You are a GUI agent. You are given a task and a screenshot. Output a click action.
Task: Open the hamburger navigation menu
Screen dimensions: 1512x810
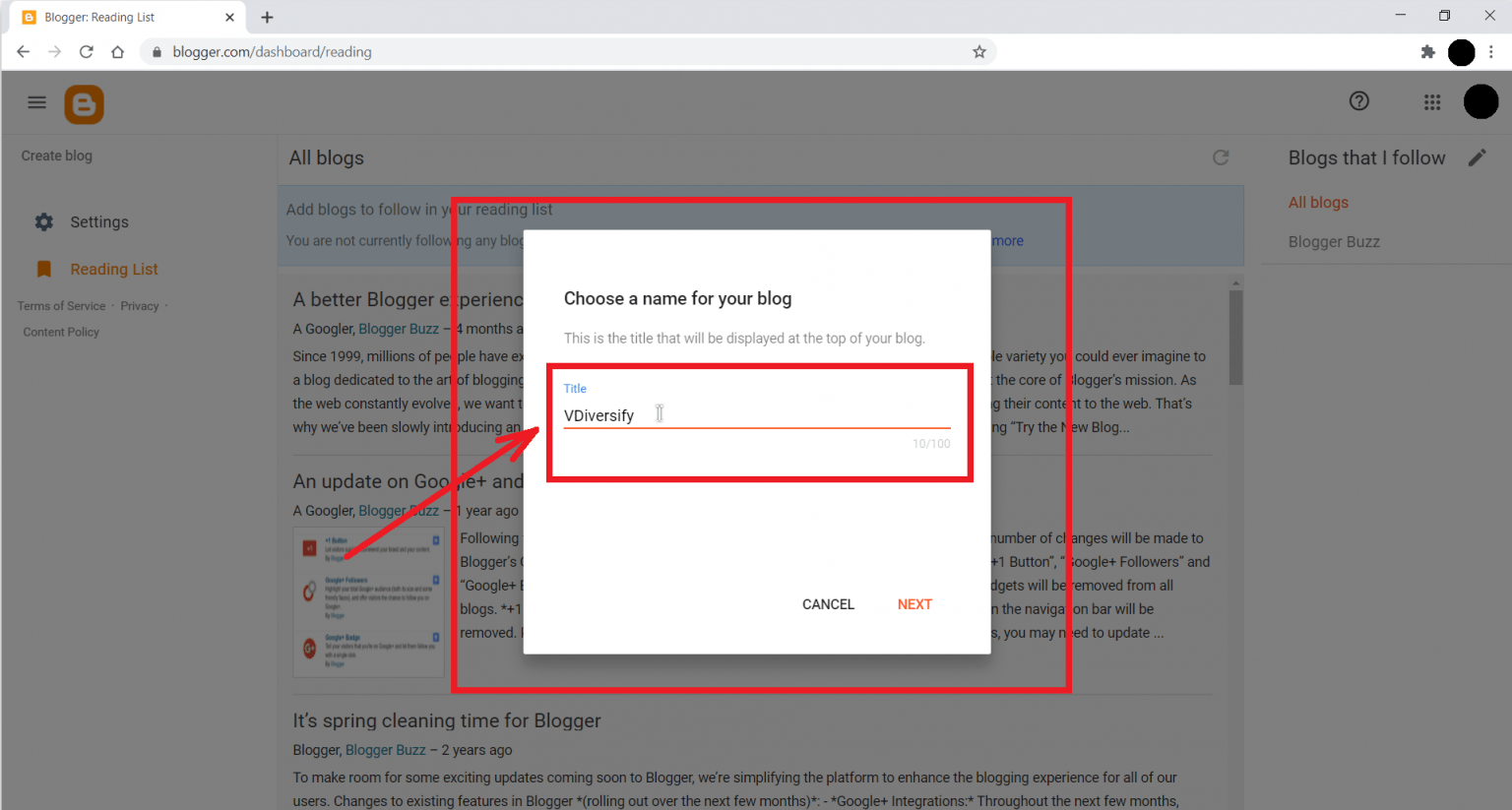click(x=36, y=101)
